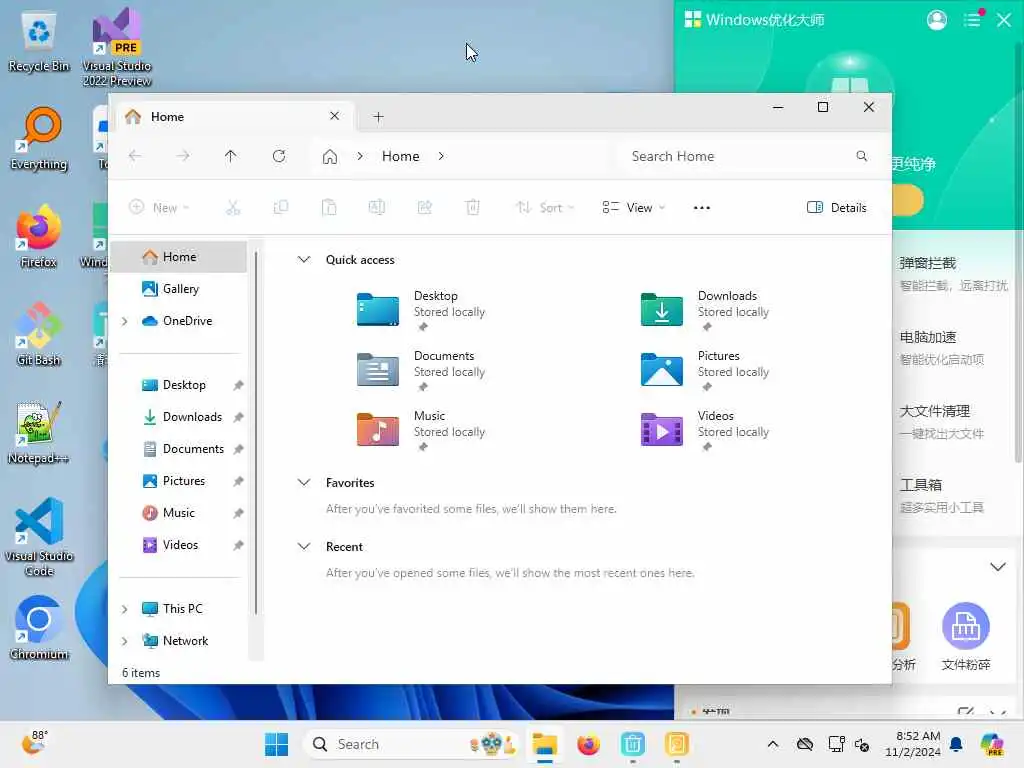Click the Delete trash icon in toolbar
This screenshot has height=768, width=1024.
pyautogui.click(x=473, y=208)
